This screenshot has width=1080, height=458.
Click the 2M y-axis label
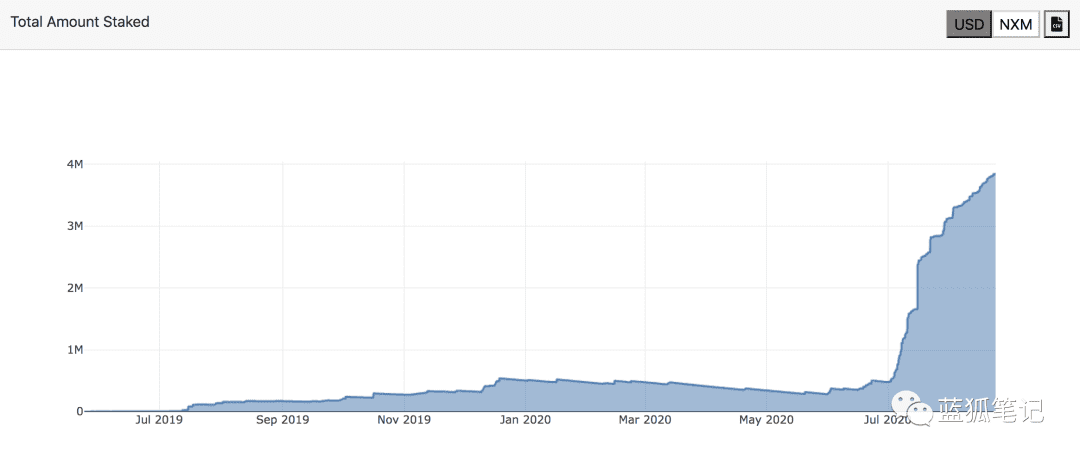click(x=75, y=288)
